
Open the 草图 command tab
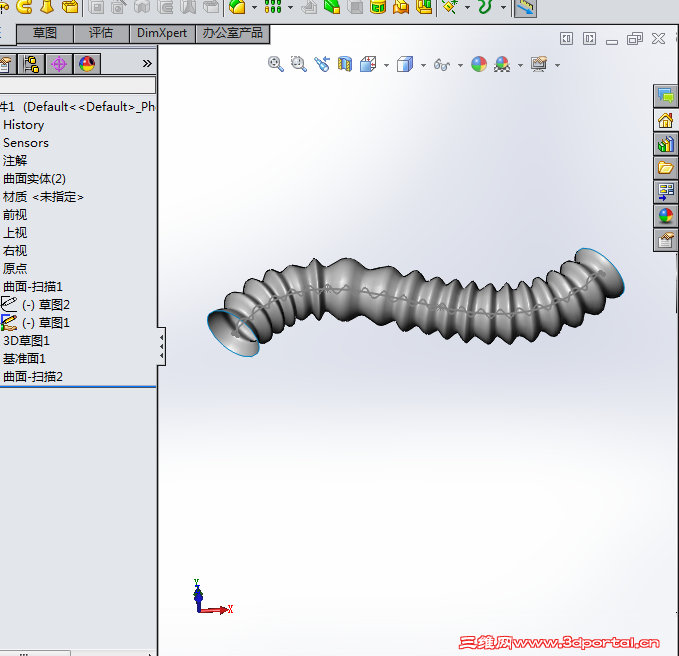tap(45, 33)
